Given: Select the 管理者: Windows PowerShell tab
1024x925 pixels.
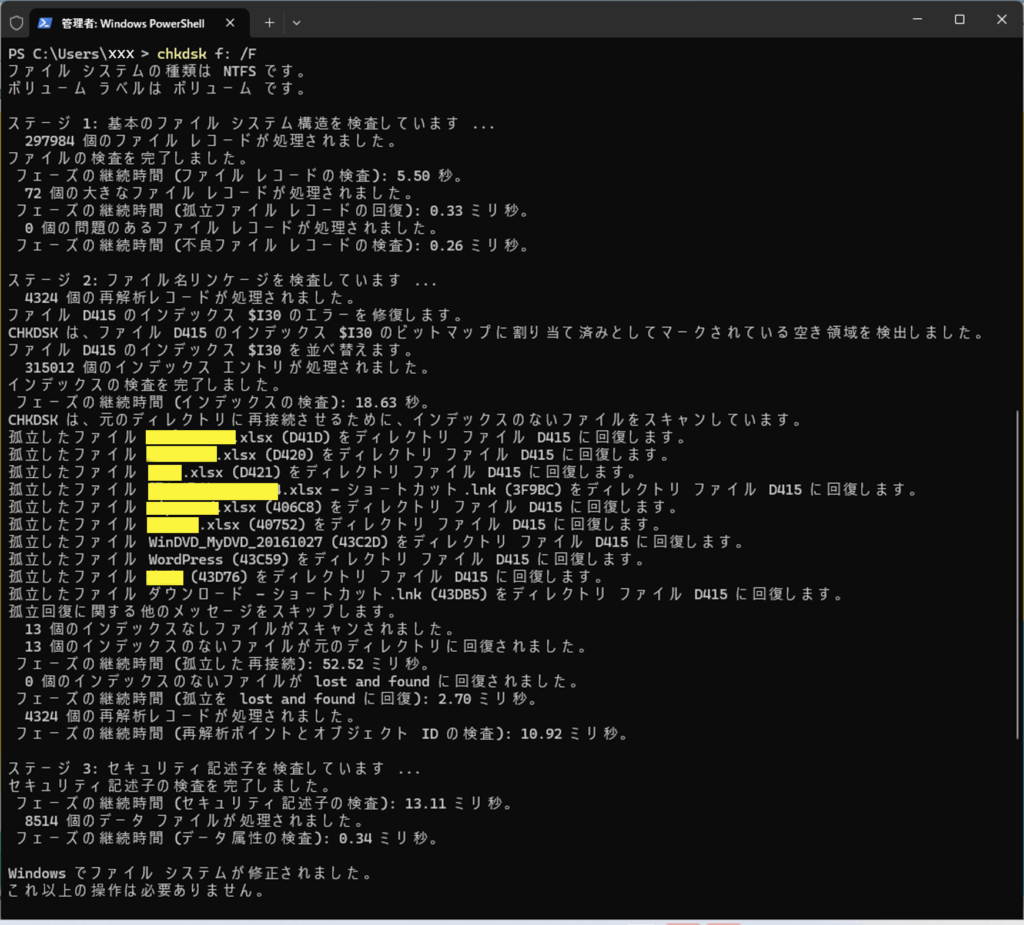Looking at the screenshot, I should click(130, 21).
